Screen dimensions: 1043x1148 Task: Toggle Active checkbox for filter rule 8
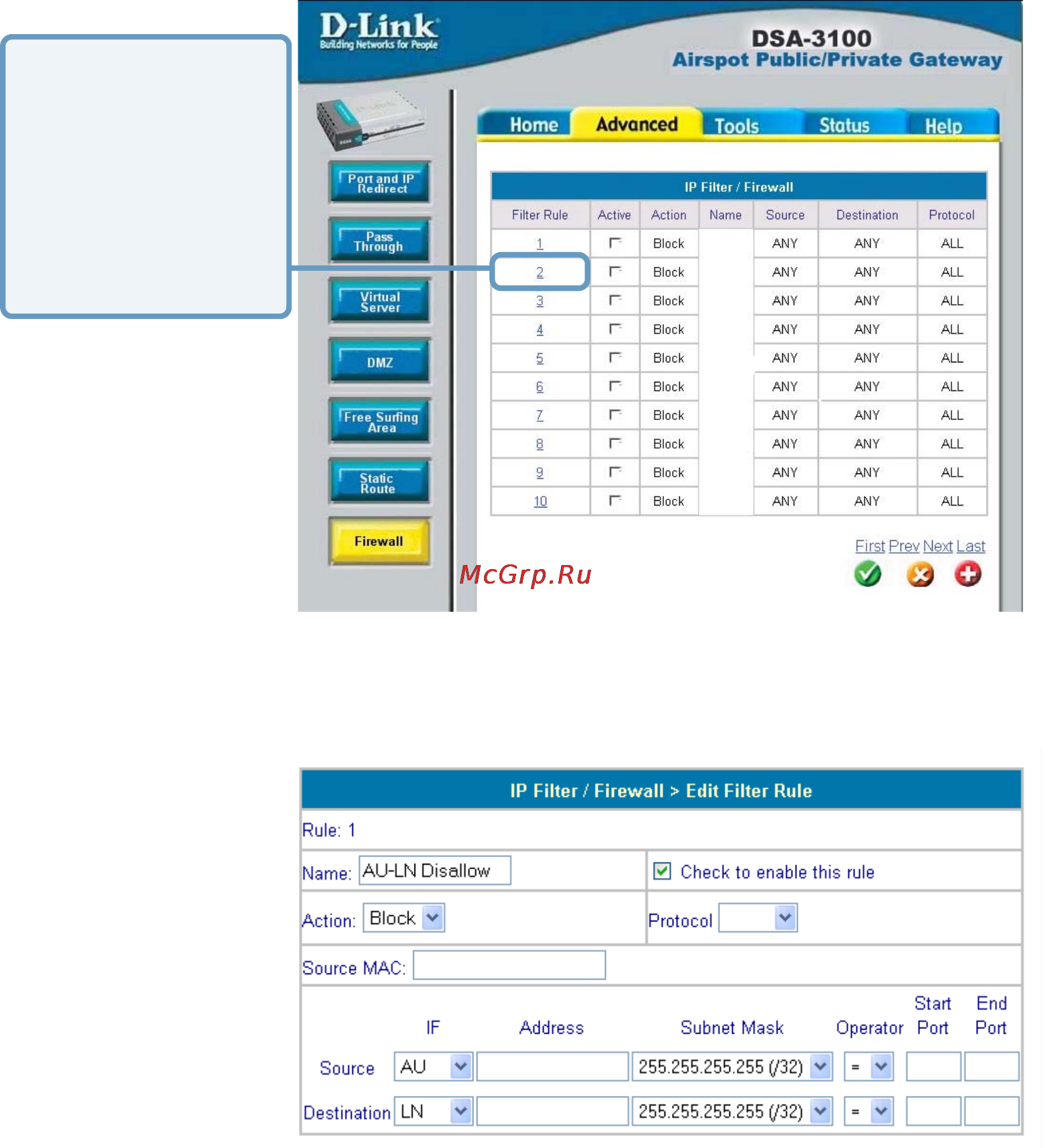tap(615, 443)
